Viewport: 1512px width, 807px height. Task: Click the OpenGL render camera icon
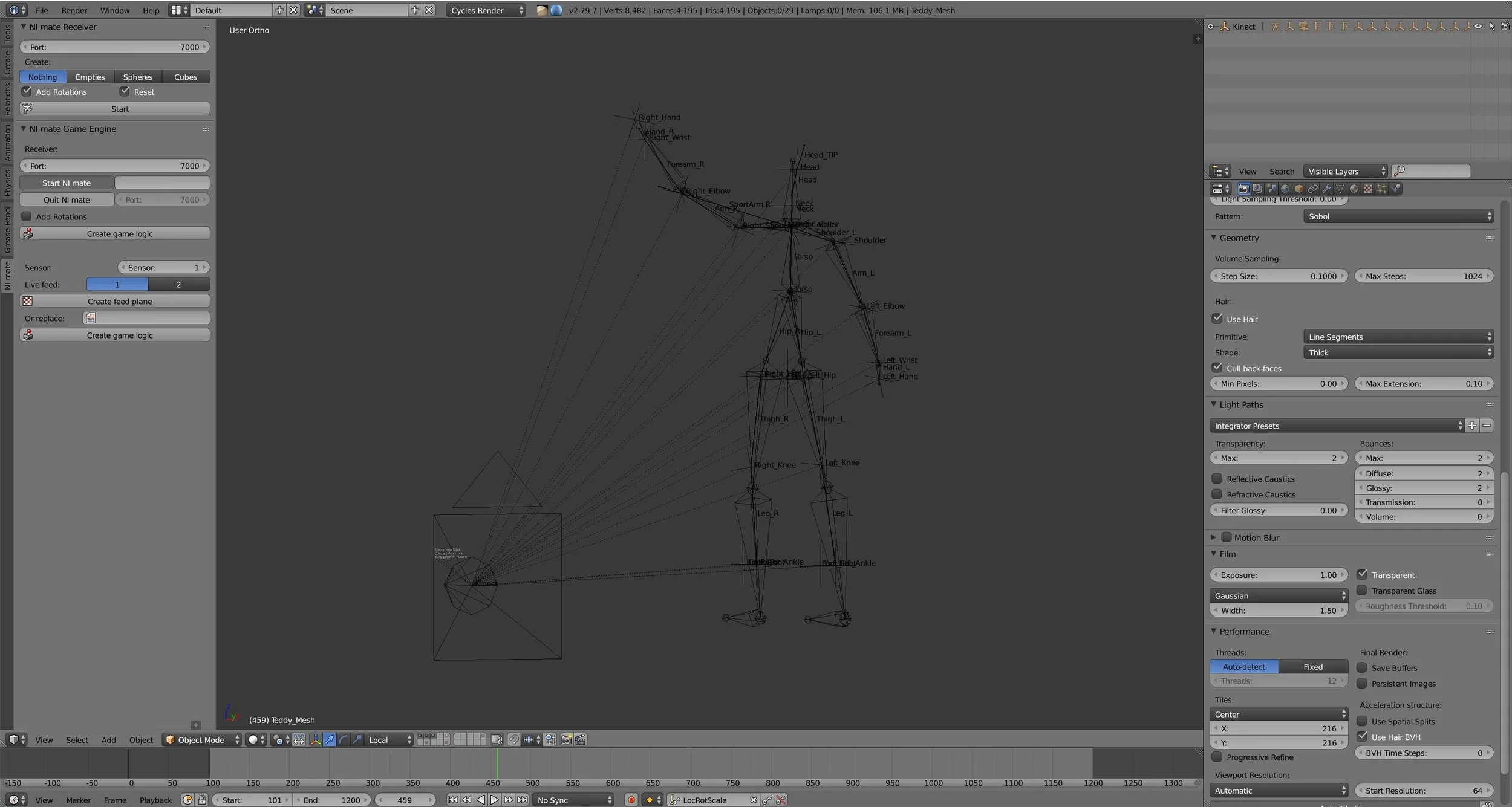click(x=566, y=739)
